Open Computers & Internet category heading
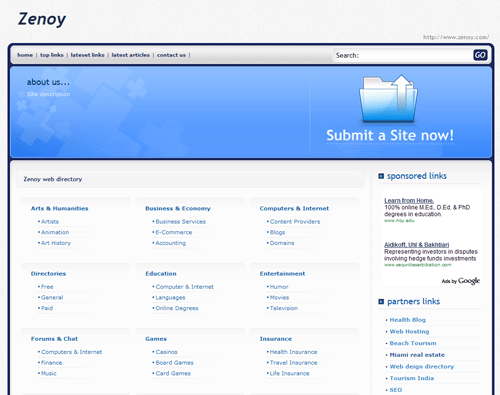Image resolution: width=500 pixels, height=395 pixels. click(x=294, y=208)
